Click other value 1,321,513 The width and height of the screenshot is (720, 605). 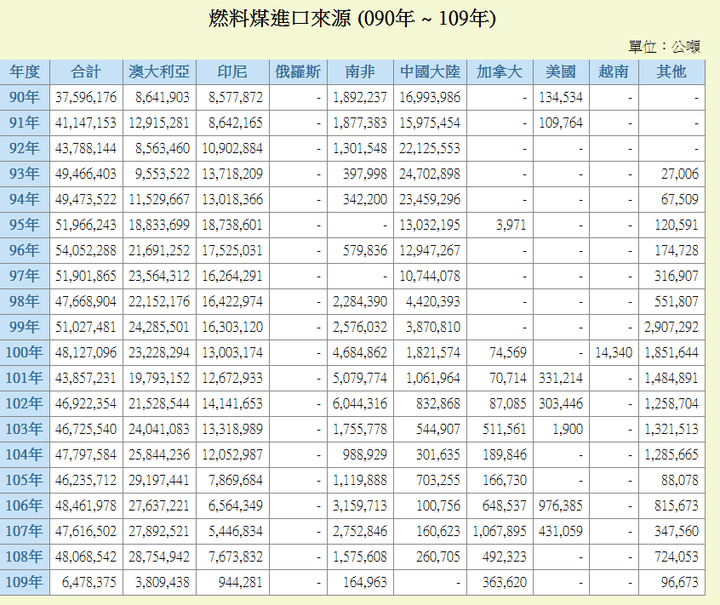(671, 429)
